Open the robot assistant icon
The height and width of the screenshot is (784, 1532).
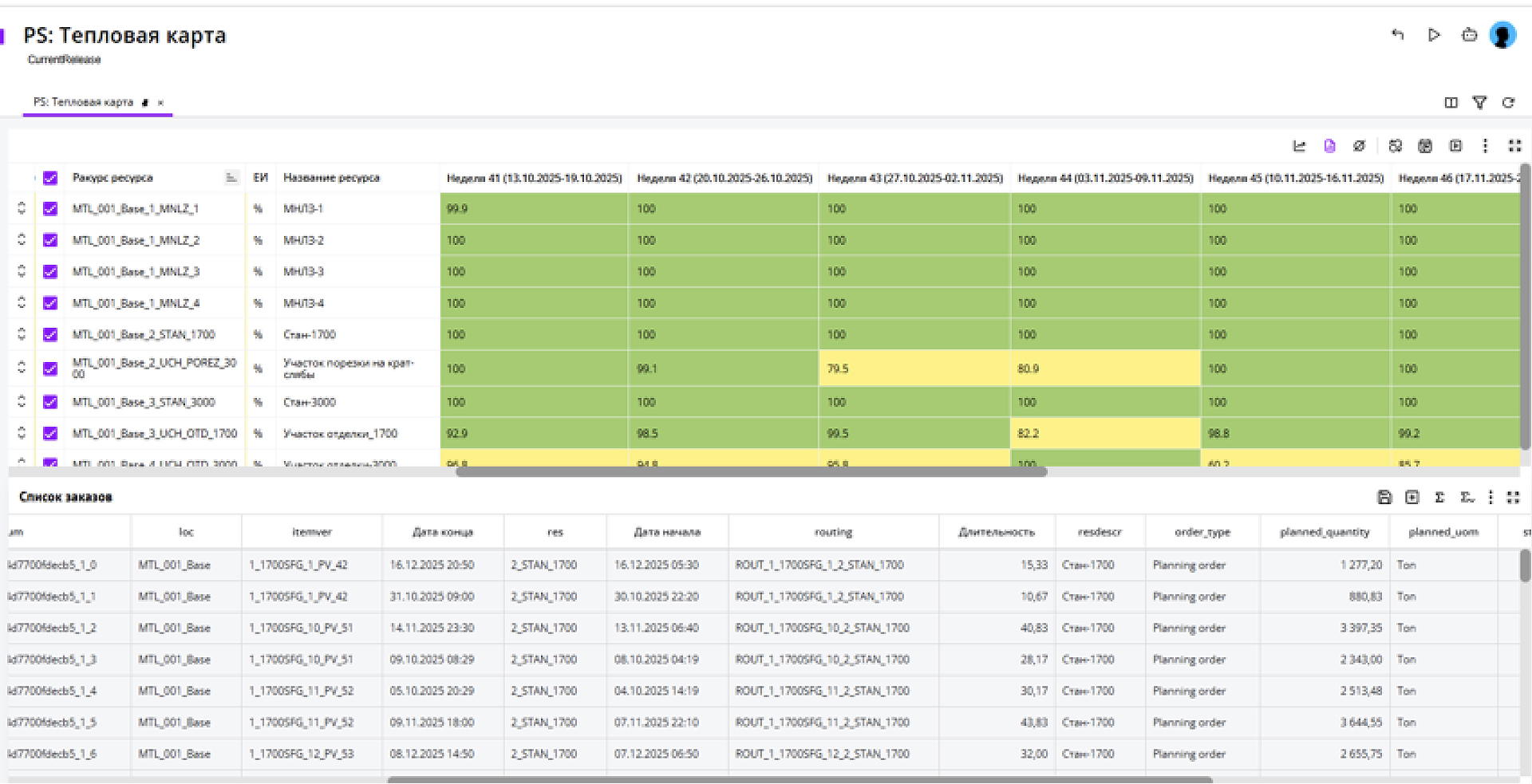tap(1469, 34)
